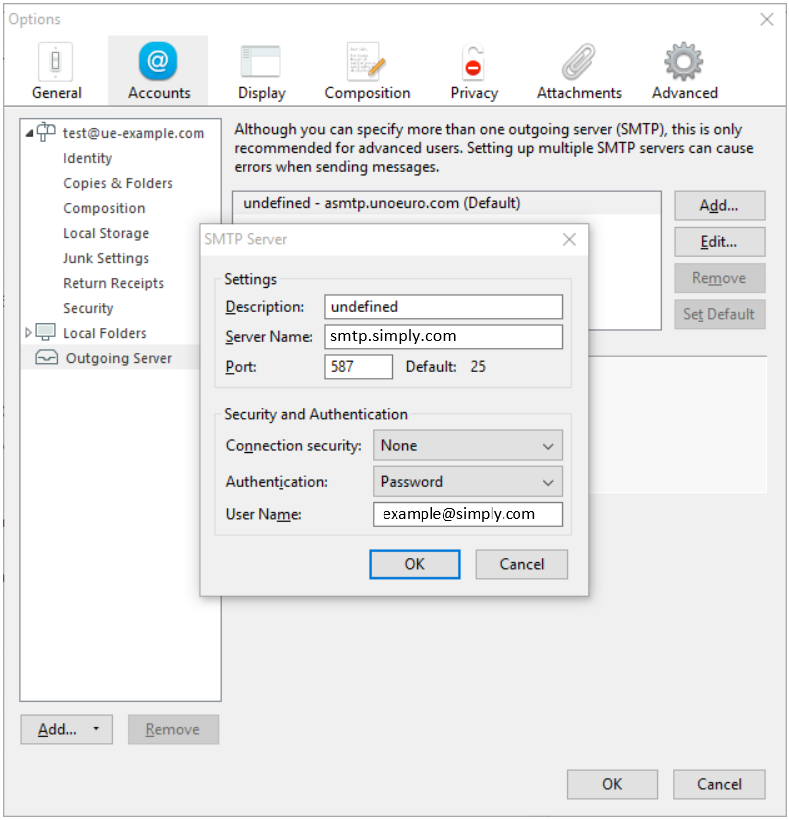Open the Connection security dropdown
The width and height of the screenshot is (789, 820).
click(x=467, y=445)
